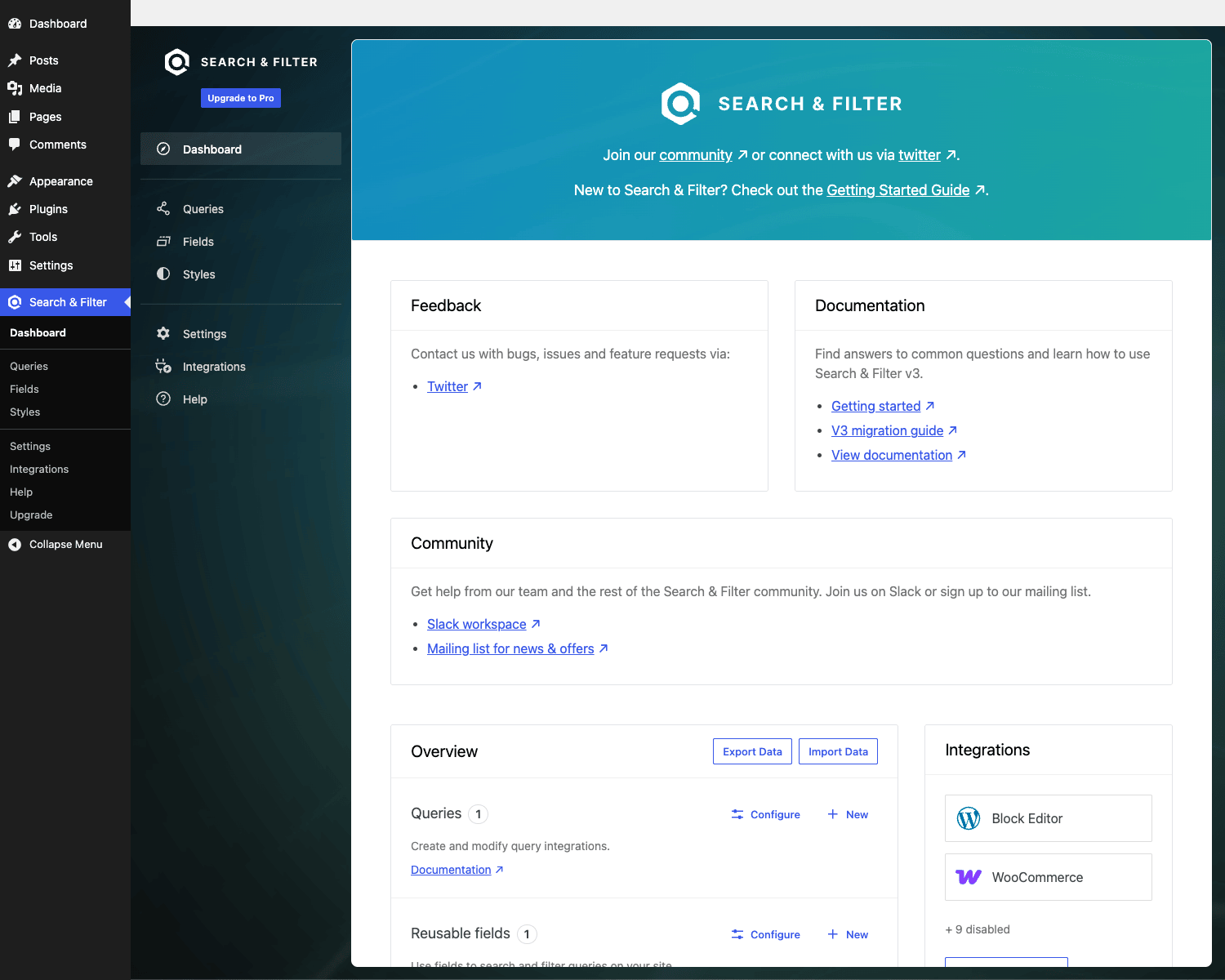Viewport: 1225px width, 980px height.
Task: Click the gear icon next to plugin Settings
Action: click(x=163, y=334)
